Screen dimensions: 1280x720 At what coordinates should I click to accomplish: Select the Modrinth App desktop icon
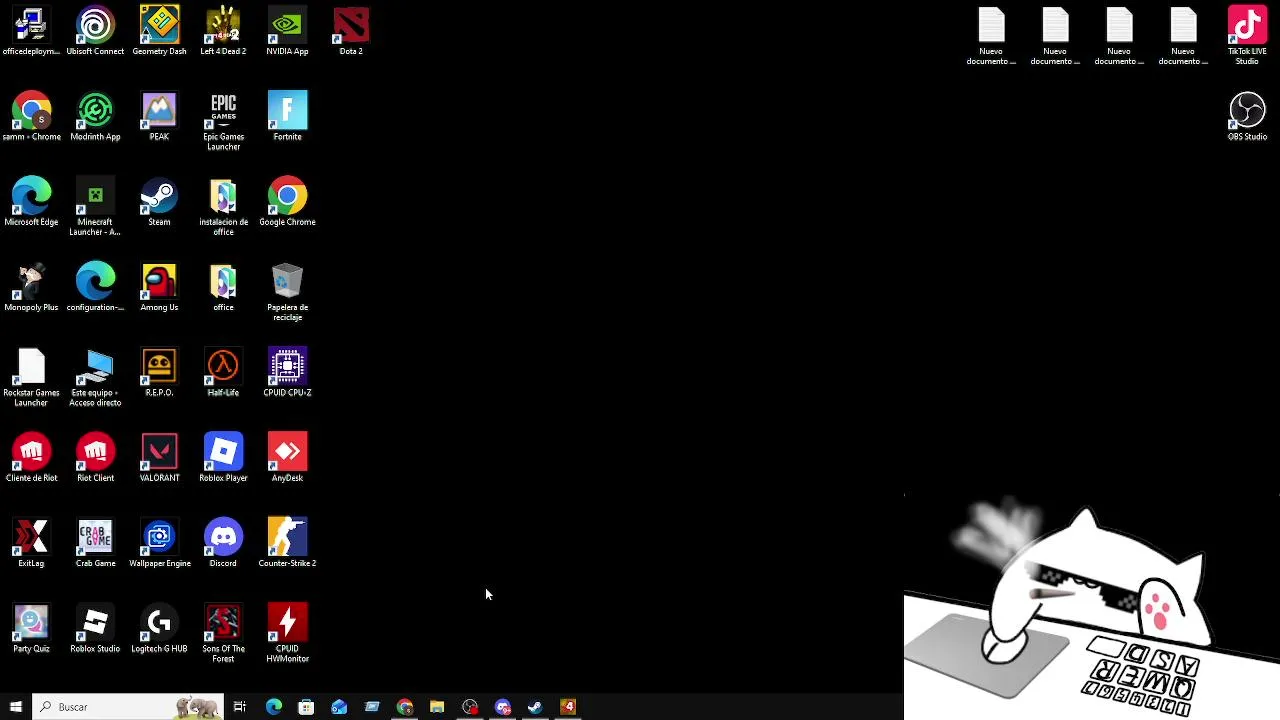tap(95, 117)
